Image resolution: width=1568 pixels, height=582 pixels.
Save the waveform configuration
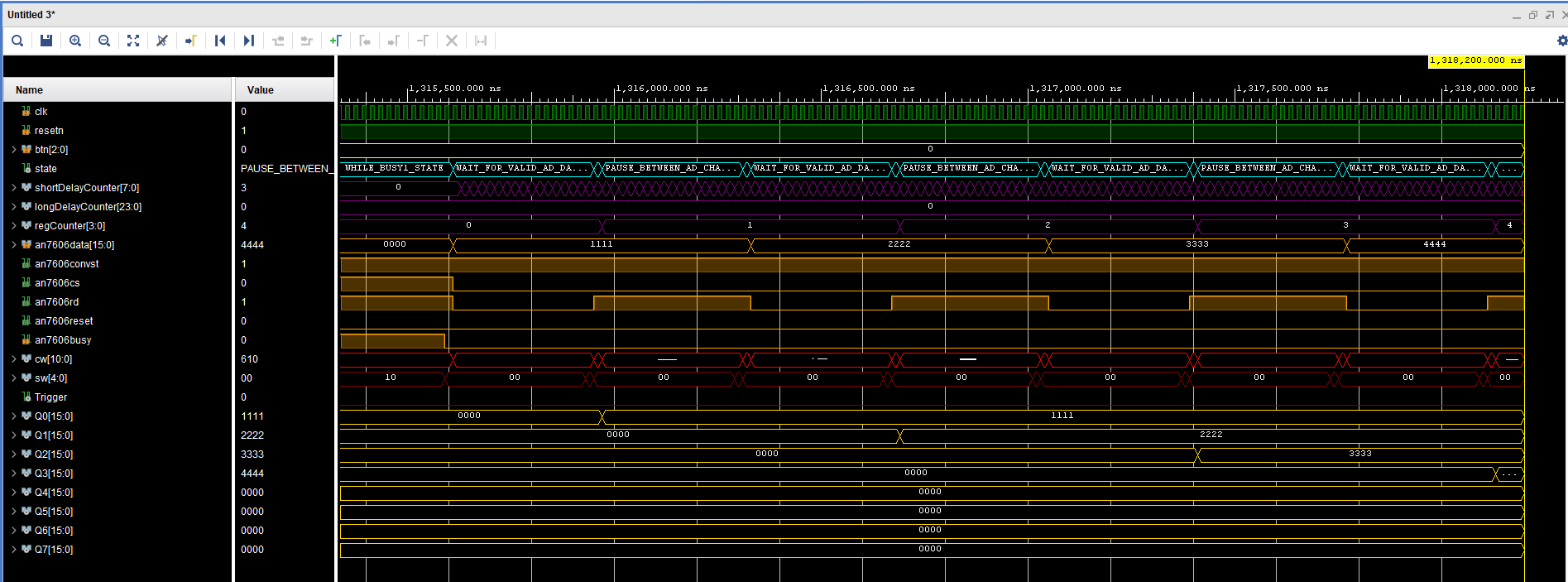(46, 41)
